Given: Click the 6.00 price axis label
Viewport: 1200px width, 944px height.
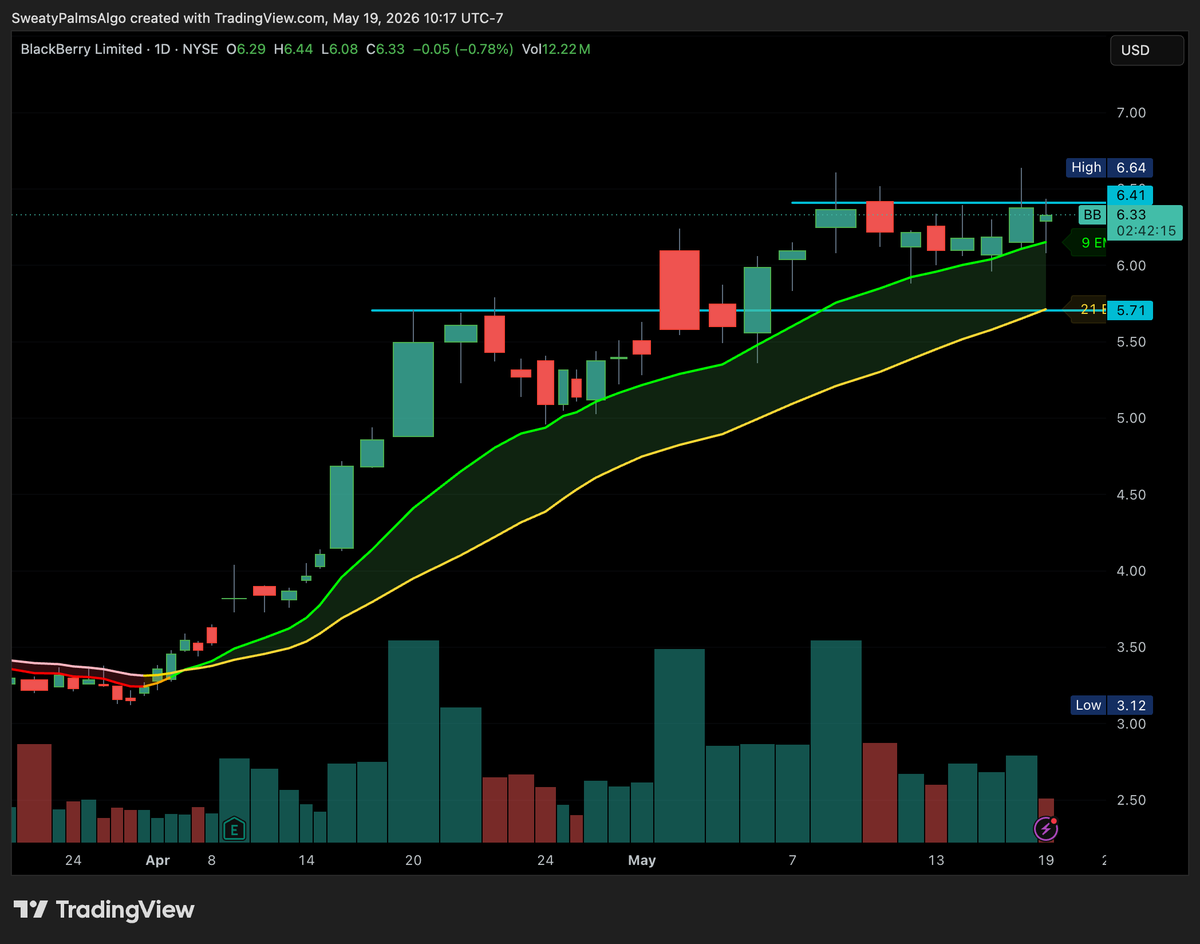Looking at the screenshot, I should (1131, 266).
